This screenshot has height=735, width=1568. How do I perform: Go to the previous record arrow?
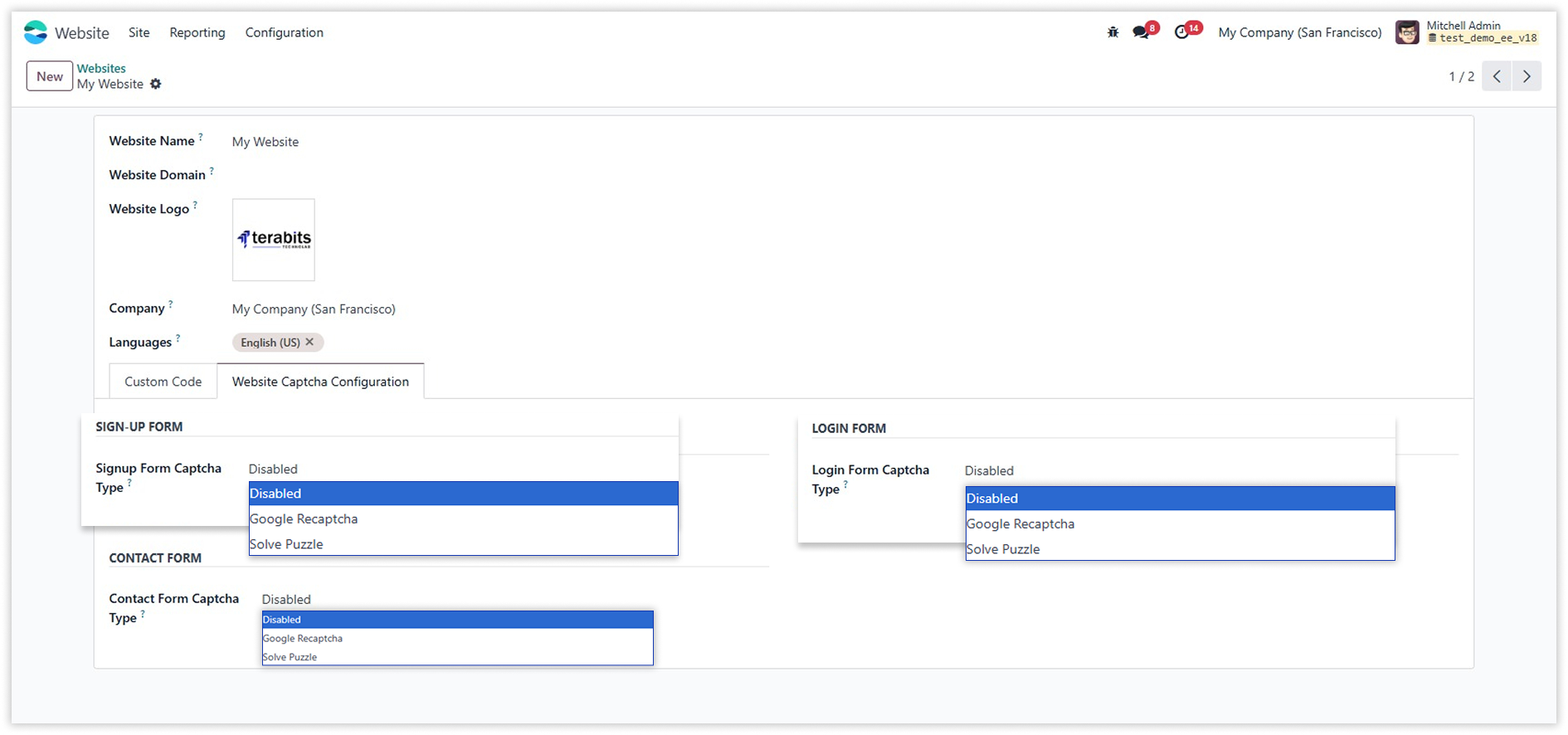click(x=1497, y=76)
